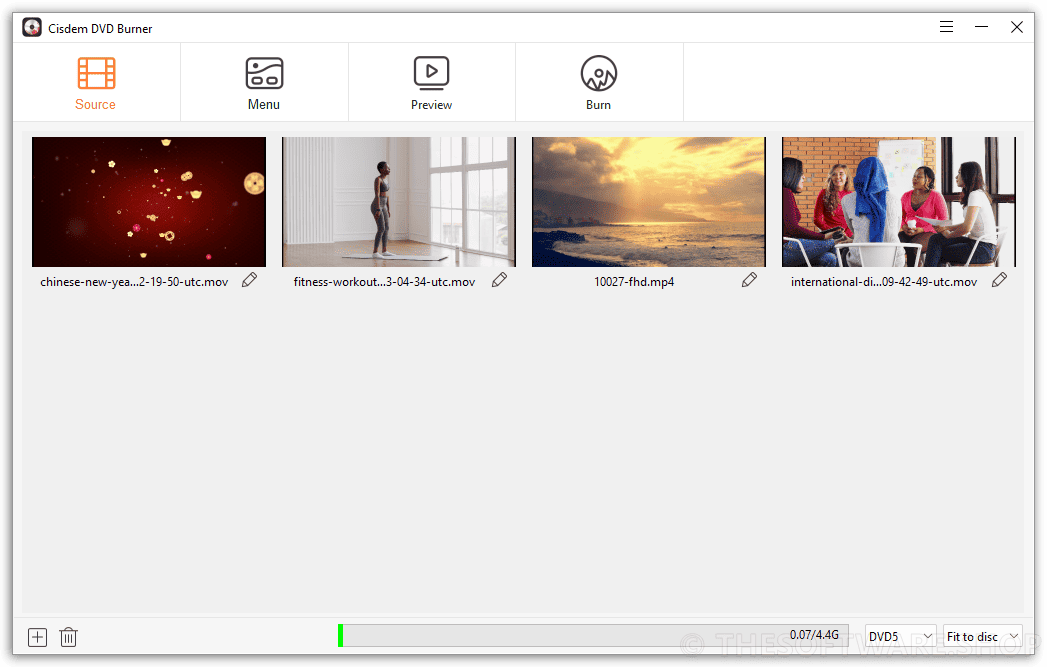Click the 0.07/4.4G capacity readout
The image size is (1047, 667).
[814, 634]
